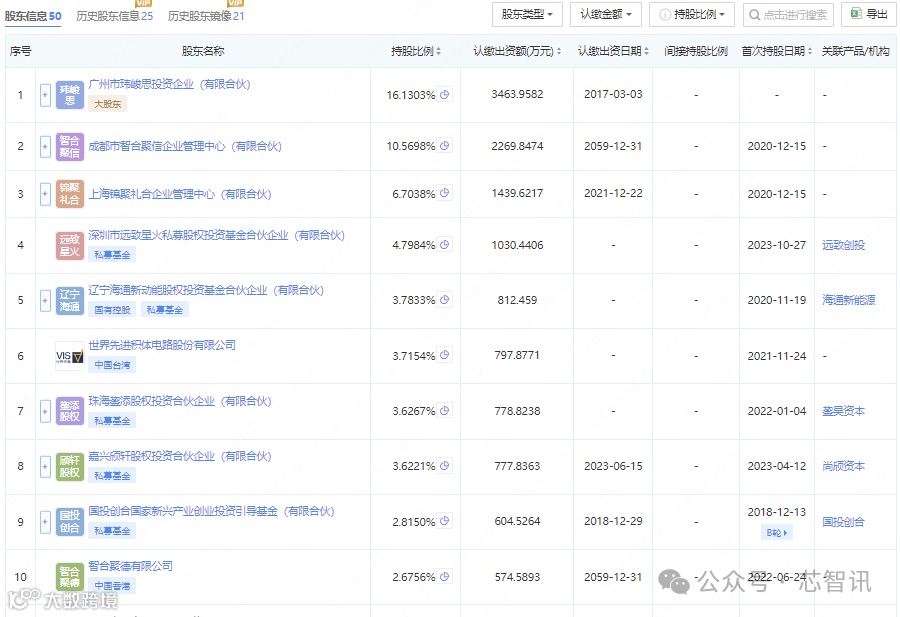Switch to 股东信息 50 tab
The width and height of the screenshot is (900, 617).
coord(33,16)
